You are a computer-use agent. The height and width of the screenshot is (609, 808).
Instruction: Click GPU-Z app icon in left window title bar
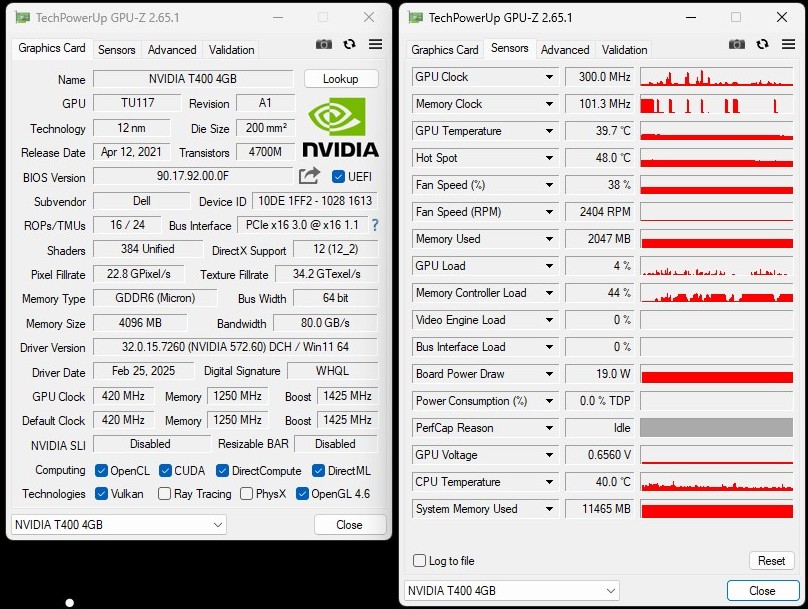click(22, 18)
